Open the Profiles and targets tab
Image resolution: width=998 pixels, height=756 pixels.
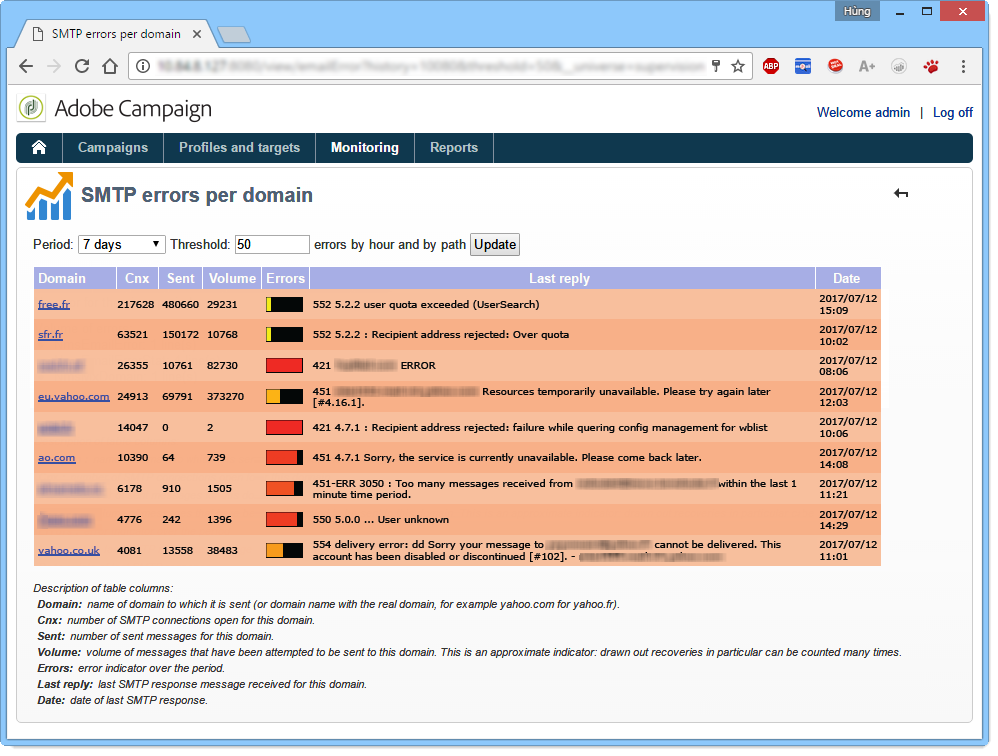(x=239, y=148)
